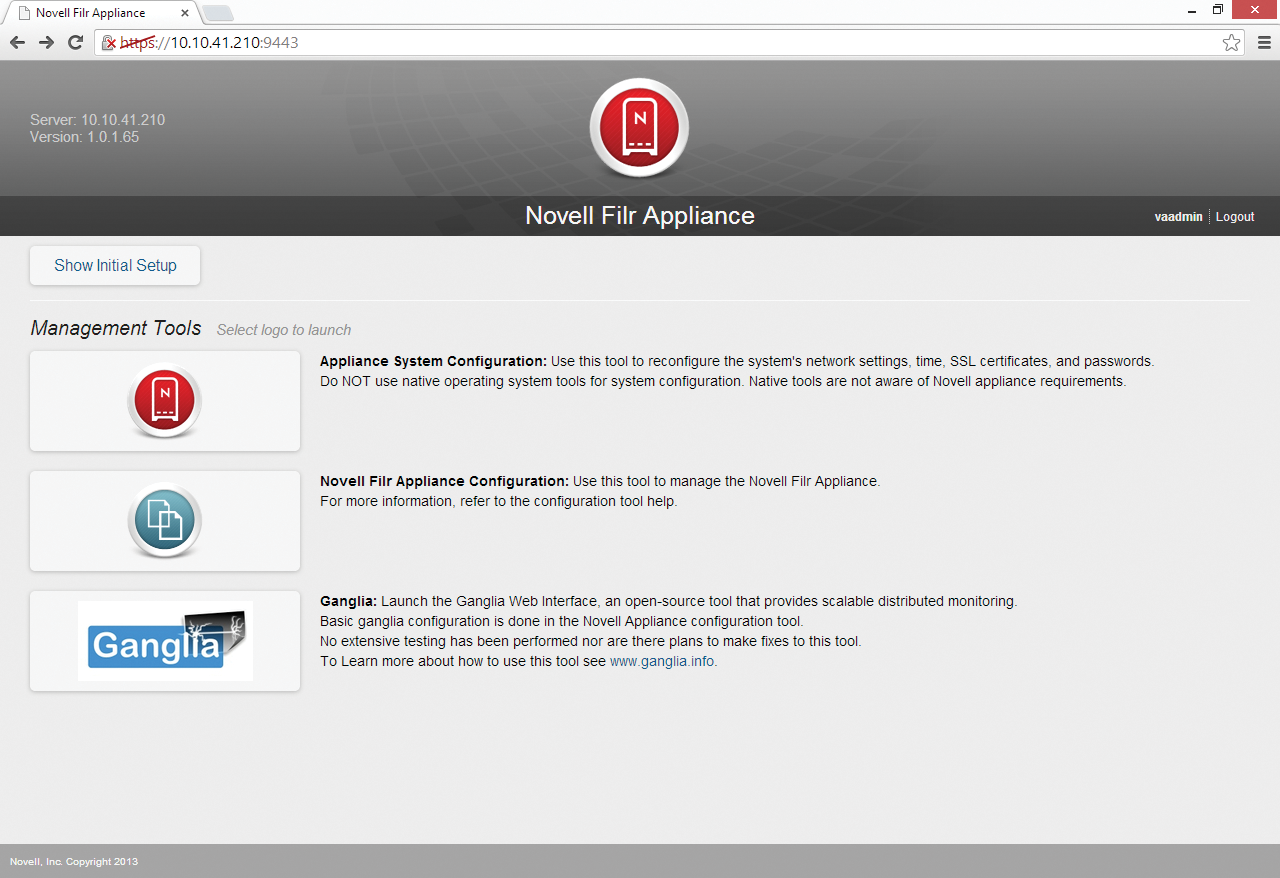1280x878 pixels.
Task: Open the Chrome hamburger menu
Action: (1263, 42)
